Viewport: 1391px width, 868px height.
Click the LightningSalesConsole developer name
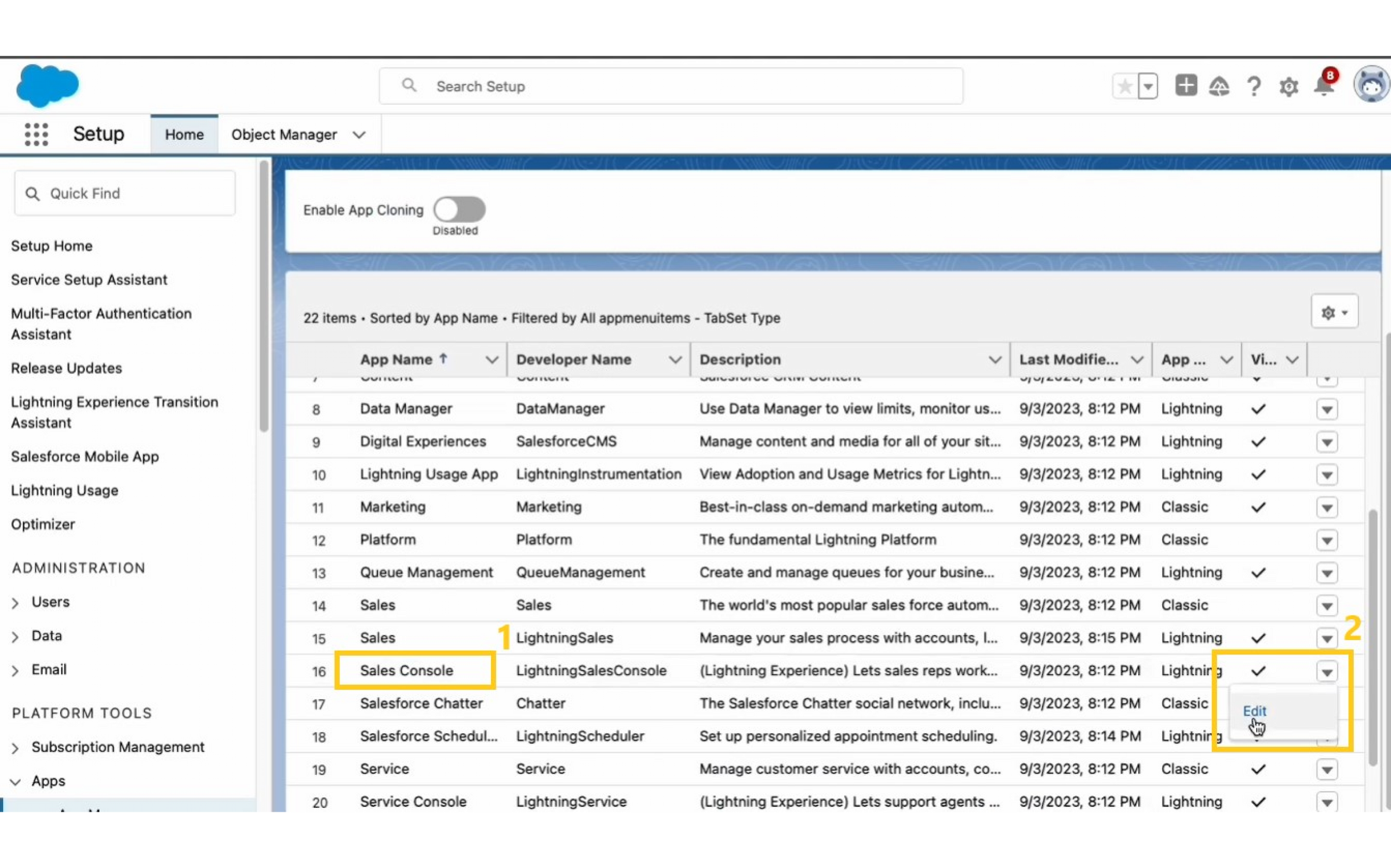591,670
